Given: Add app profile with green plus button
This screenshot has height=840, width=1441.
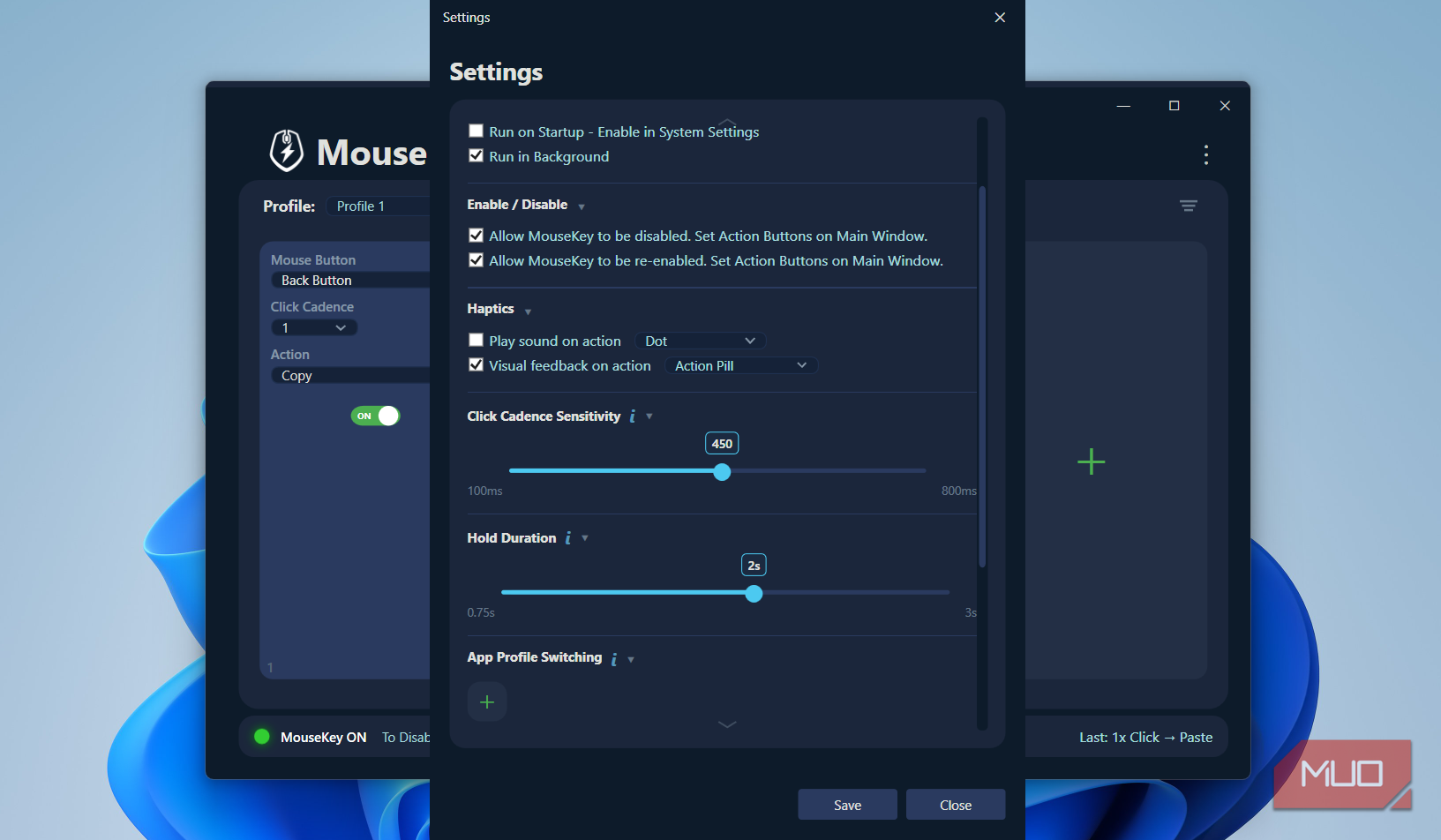Looking at the screenshot, I should (487, 702).
